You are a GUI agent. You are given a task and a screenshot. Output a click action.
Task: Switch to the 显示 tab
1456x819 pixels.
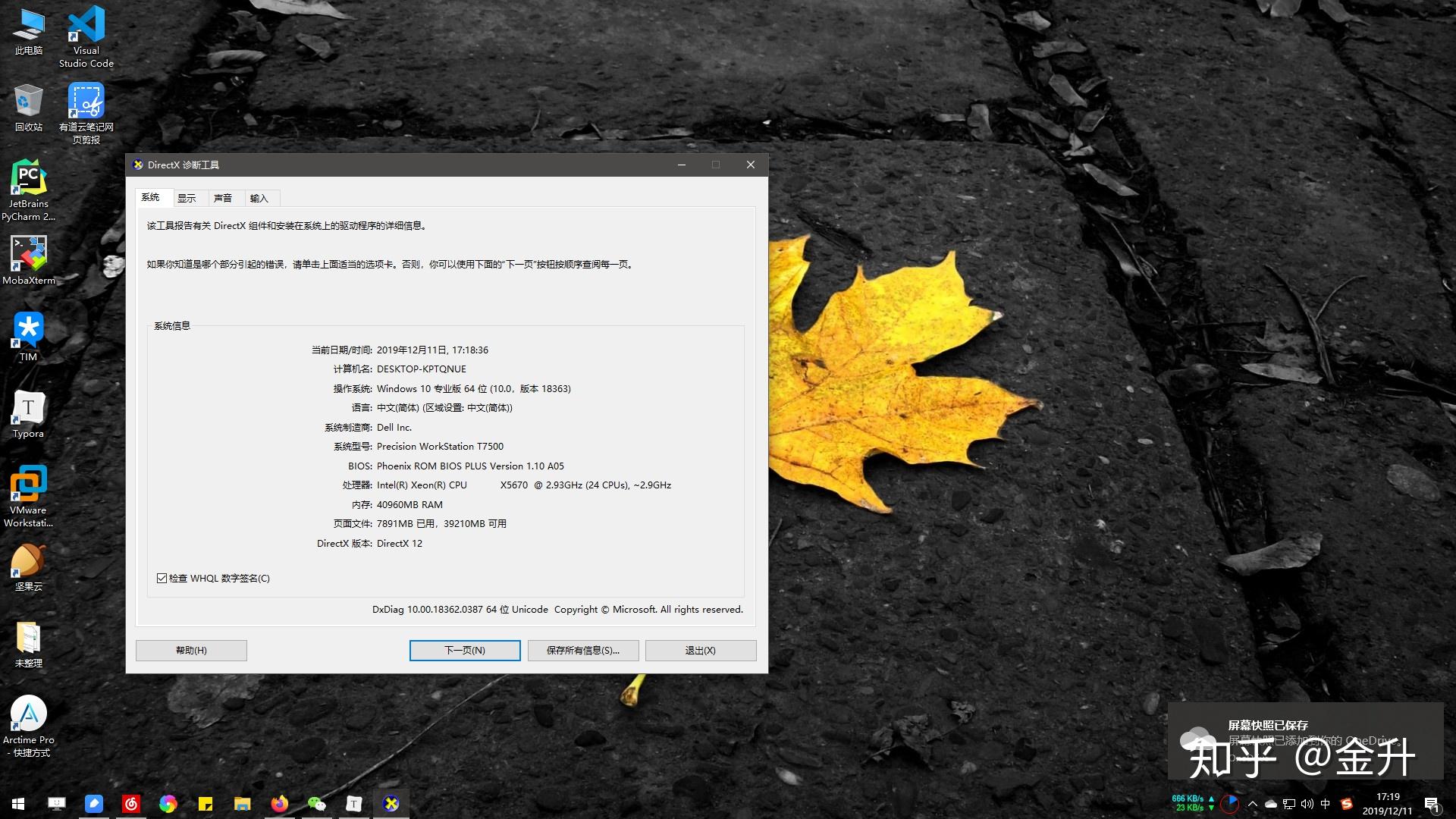(x=187, y=199)
